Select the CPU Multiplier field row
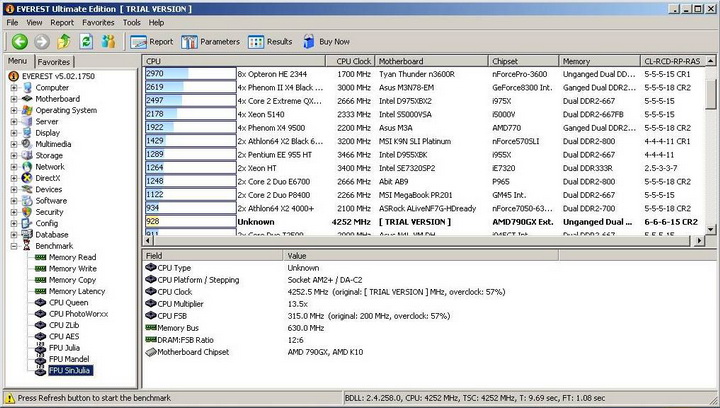The image size is (720, 408). pyautogui.click(x=351, y=304)
